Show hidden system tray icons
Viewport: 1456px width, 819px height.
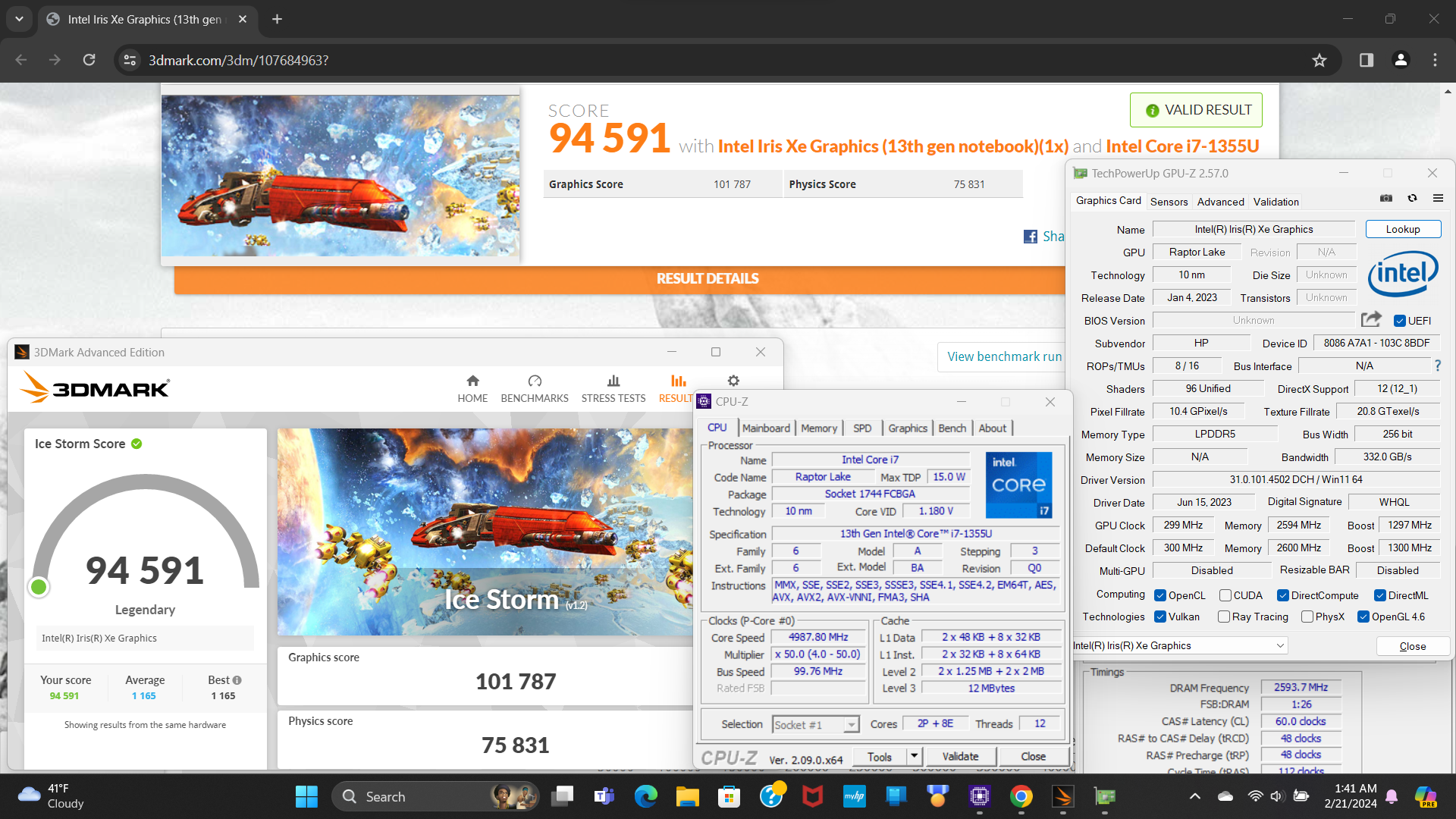click(1194, 796)
